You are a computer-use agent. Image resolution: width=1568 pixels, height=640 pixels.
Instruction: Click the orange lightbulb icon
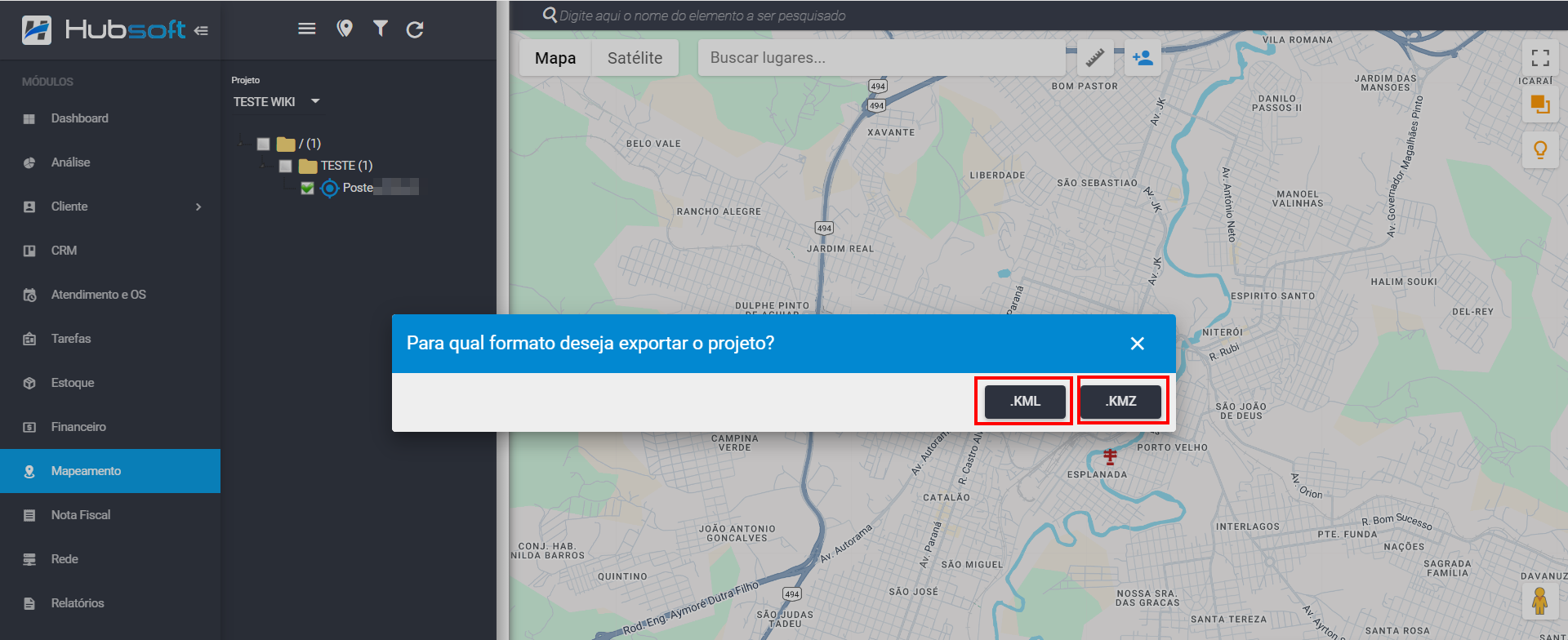coord(1540,150)
